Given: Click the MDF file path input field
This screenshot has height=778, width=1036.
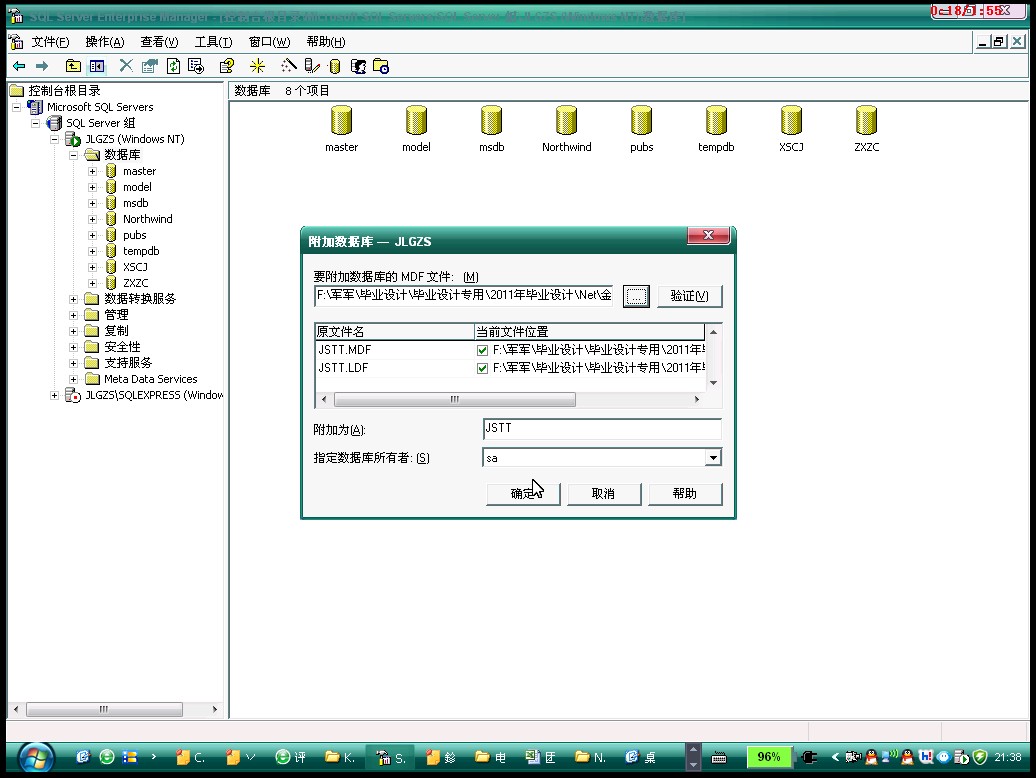Looking at the screenshot, I should coord(464,295).
